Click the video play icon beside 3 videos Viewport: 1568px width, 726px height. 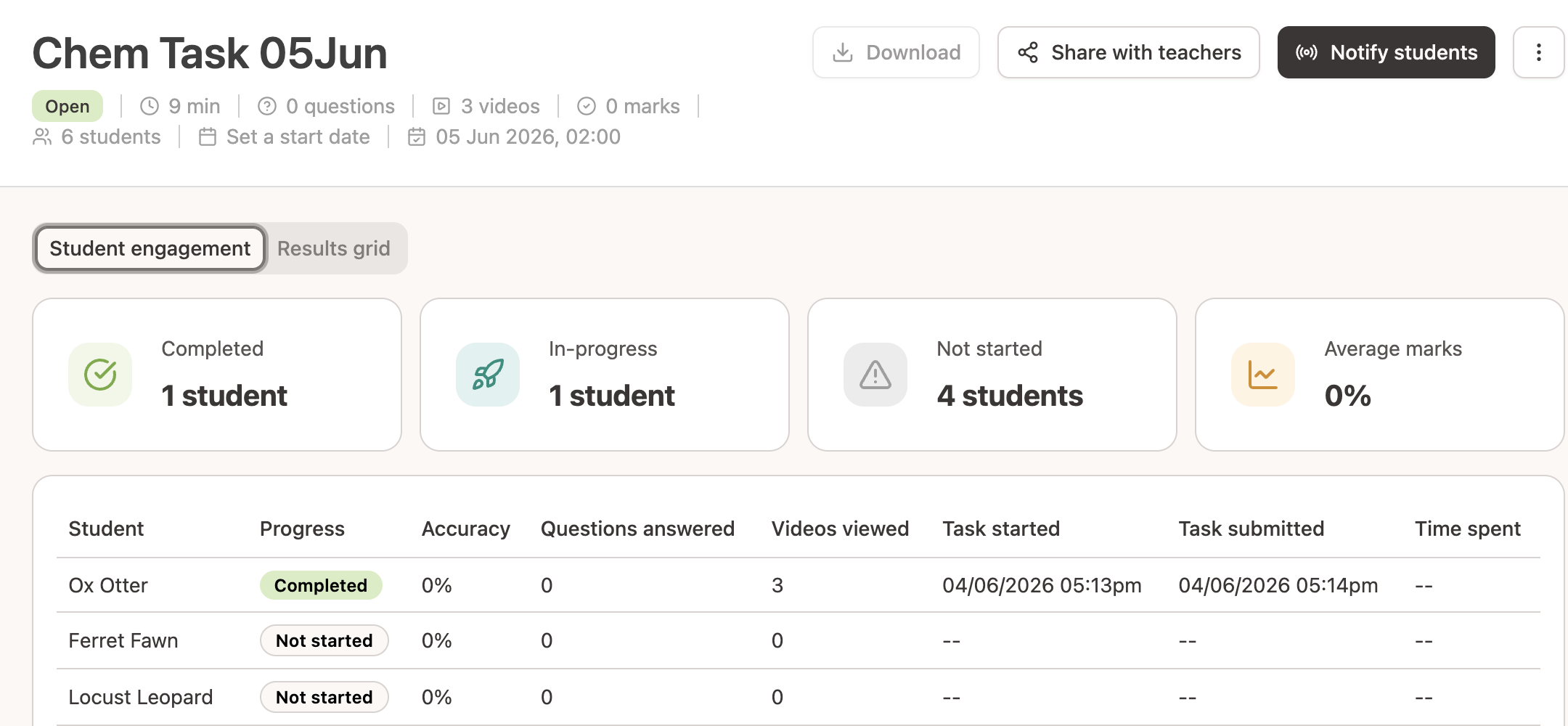point(441,107)
